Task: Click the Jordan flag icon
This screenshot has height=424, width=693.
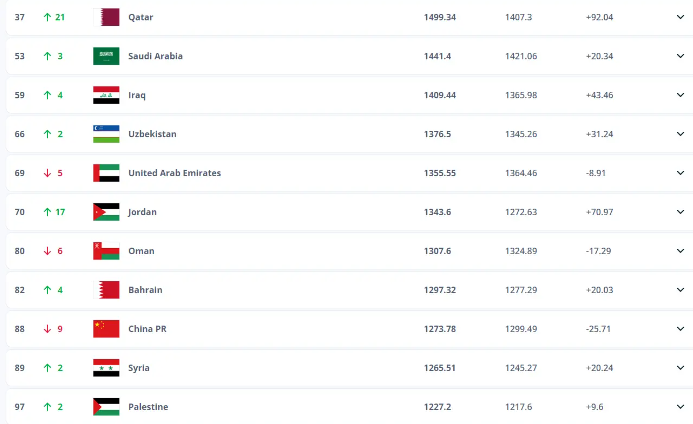Action: (106, 212)
